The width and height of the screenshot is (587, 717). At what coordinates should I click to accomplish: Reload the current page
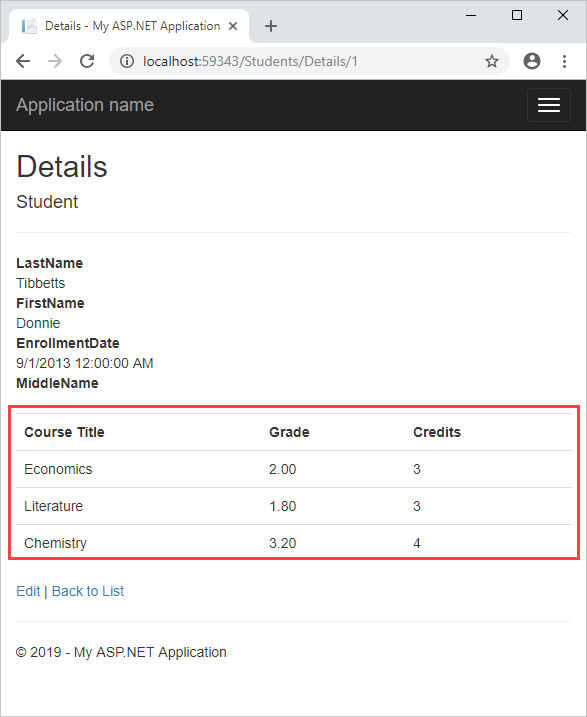(x=87, y=61)
